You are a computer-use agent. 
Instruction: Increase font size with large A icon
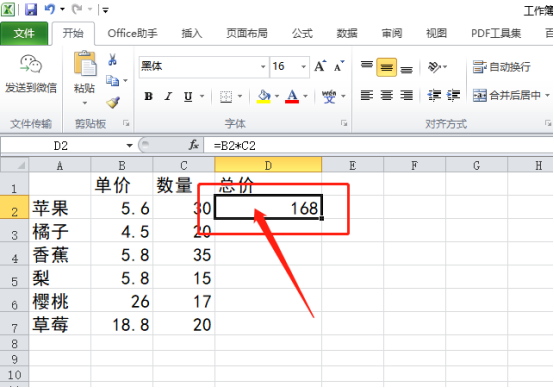coord(320,66)
